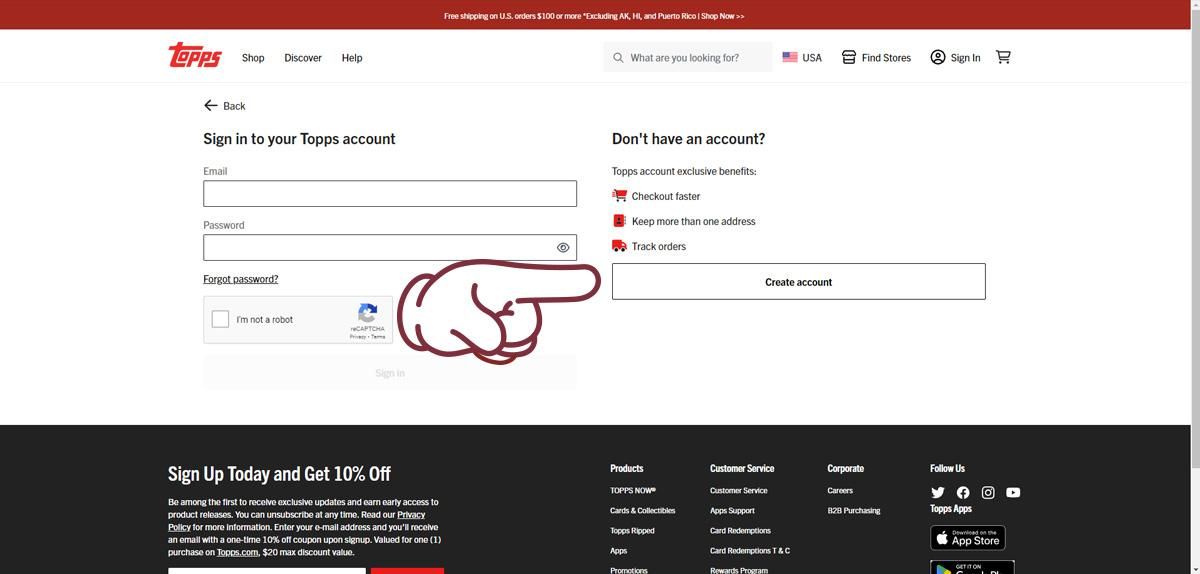Image resolution: width=1200 pixels, height=574 pixels.
Task: Open the USA country selector
Action: pyautogui.click(x=802, y=57)
